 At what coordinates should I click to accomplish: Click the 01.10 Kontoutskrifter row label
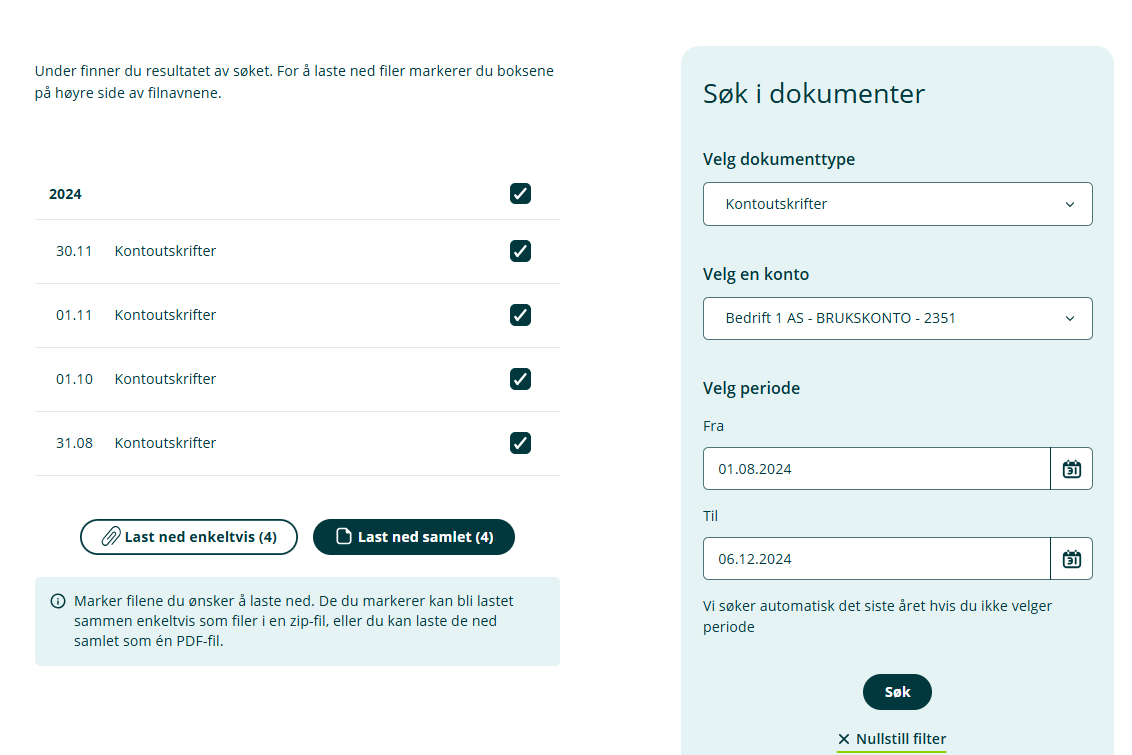pos(165,379)
